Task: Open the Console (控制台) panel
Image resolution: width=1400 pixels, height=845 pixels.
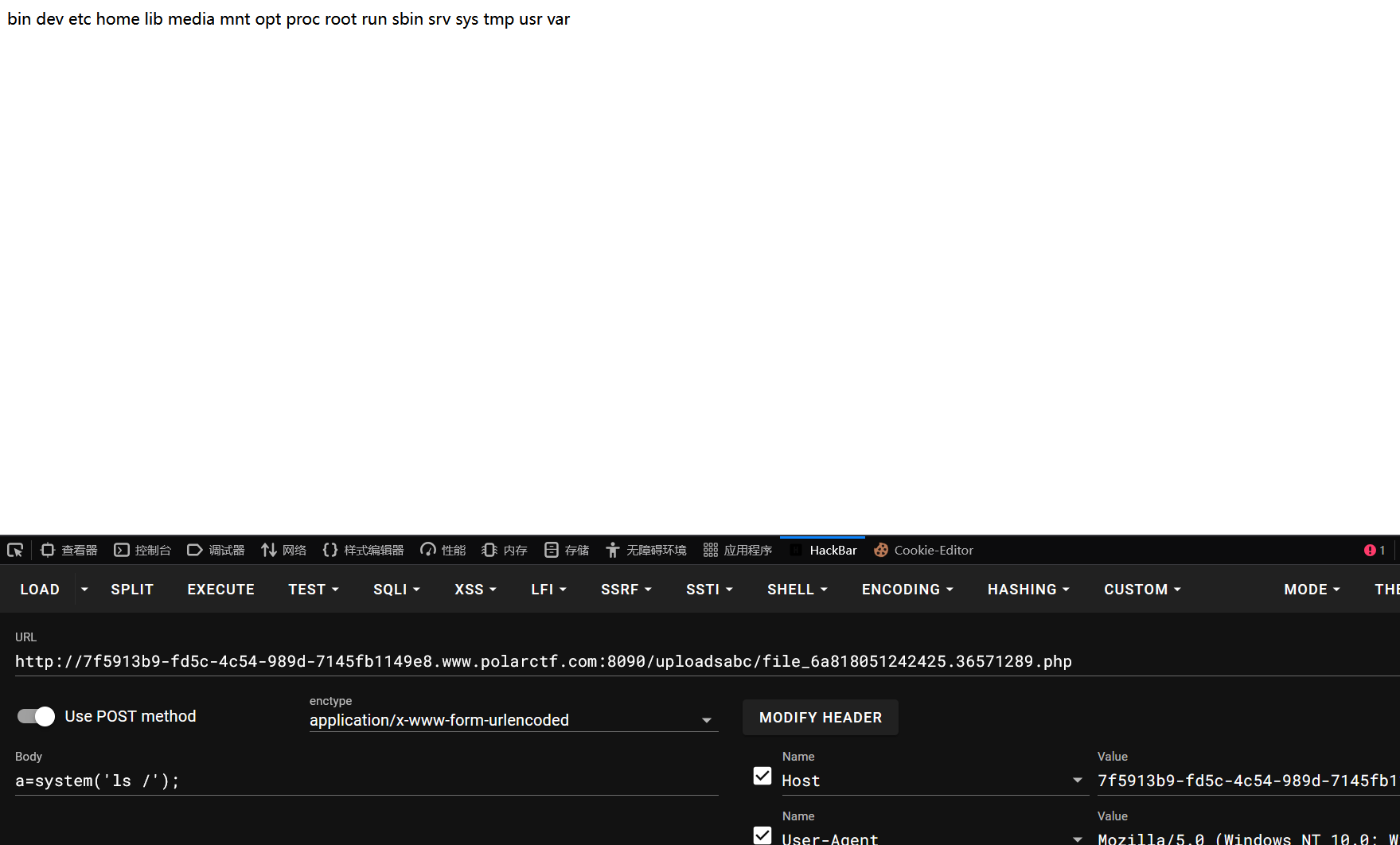Action: click(143, 550)
